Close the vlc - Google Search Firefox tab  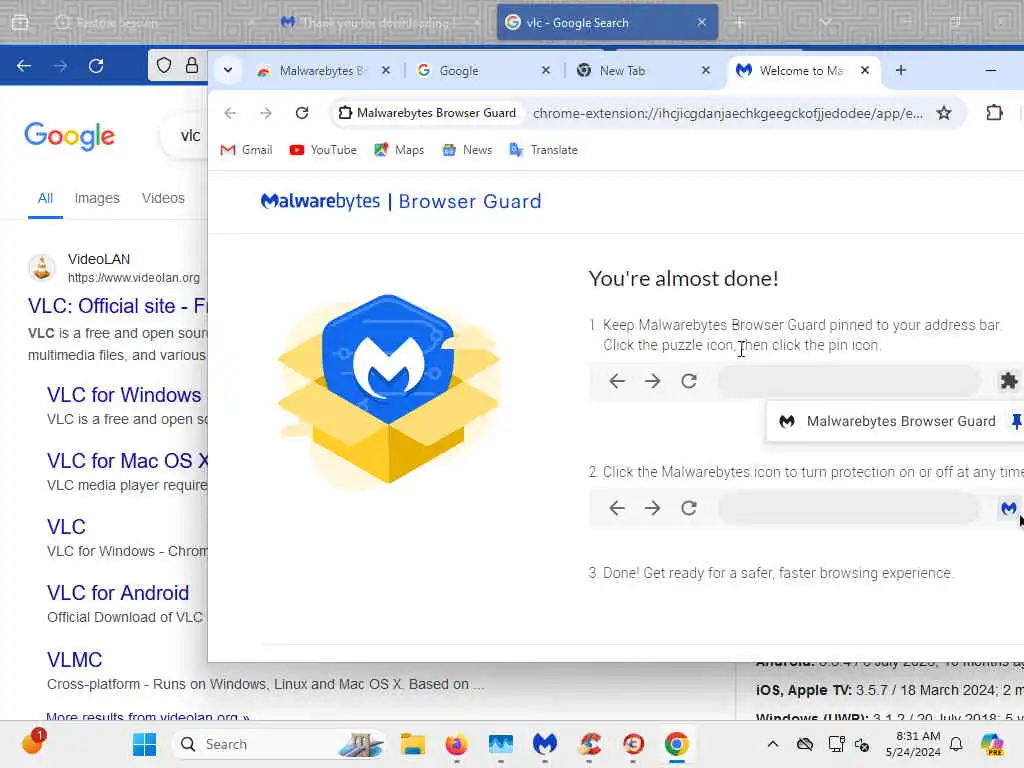701,23
